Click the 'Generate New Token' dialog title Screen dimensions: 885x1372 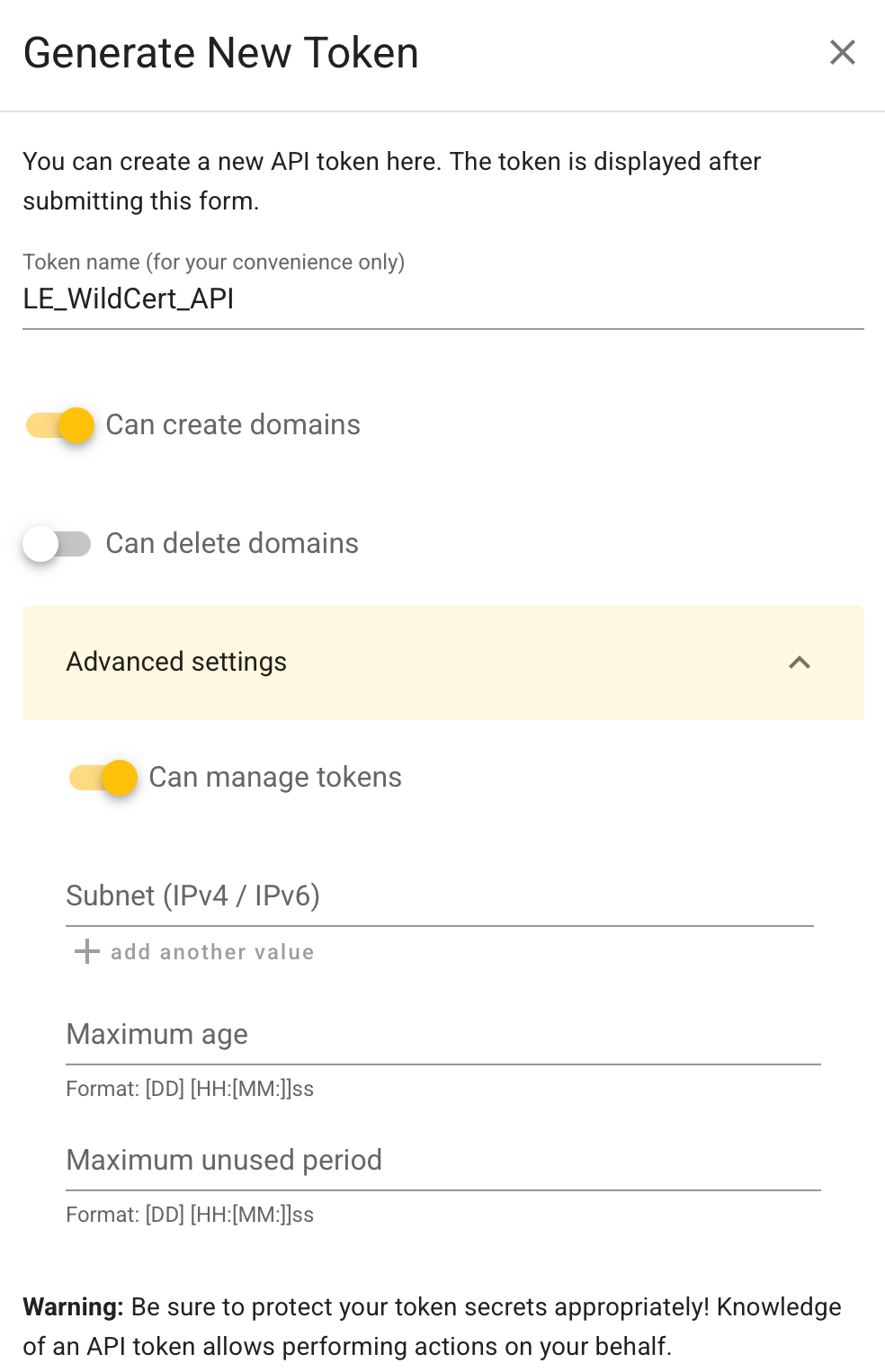tap(221, 53)
